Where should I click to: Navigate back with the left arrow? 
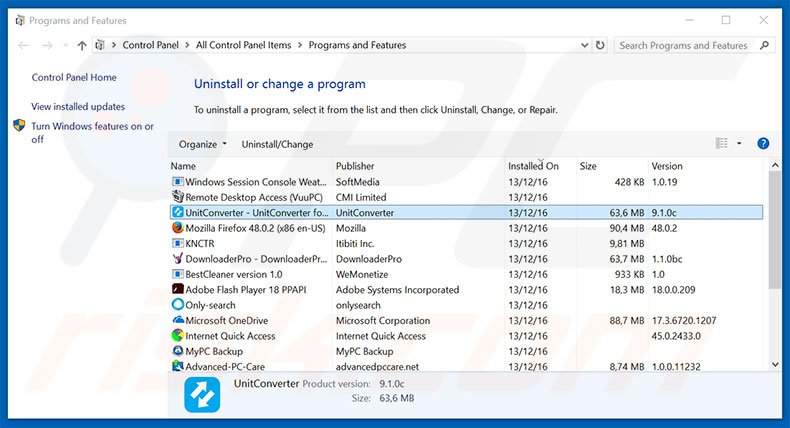coord(23,45)
